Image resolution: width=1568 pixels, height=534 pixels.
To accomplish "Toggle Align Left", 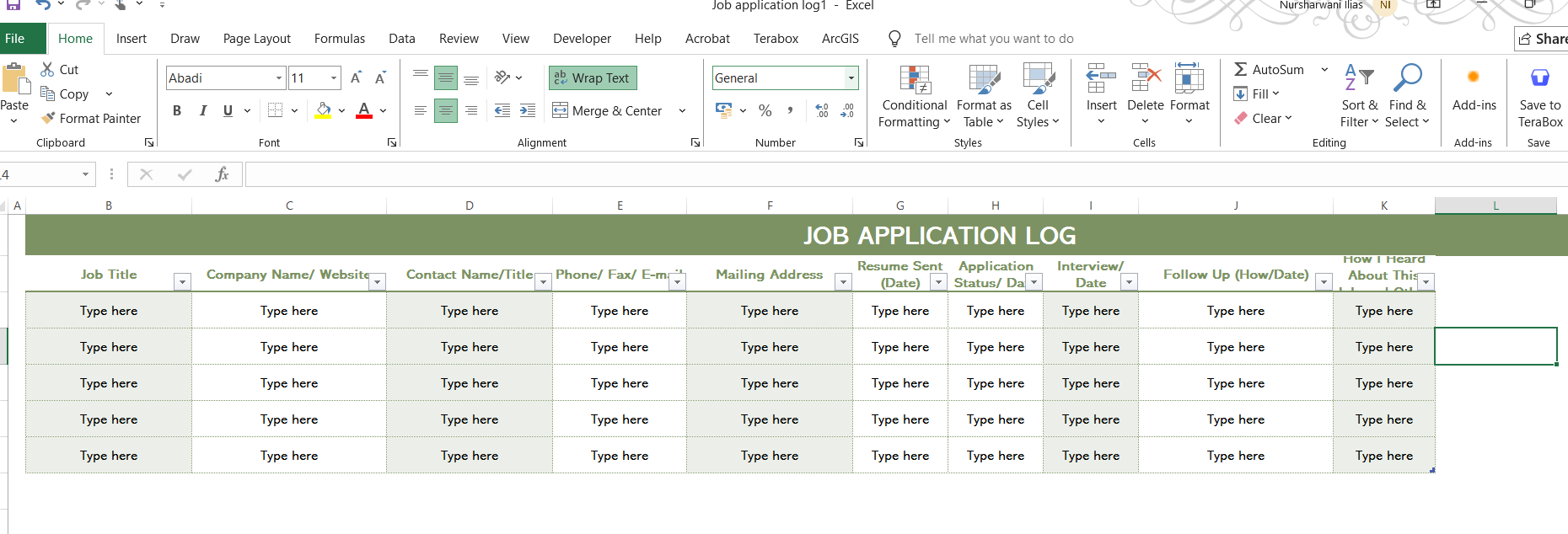I will pyautogui.click(x=421, y=110).
